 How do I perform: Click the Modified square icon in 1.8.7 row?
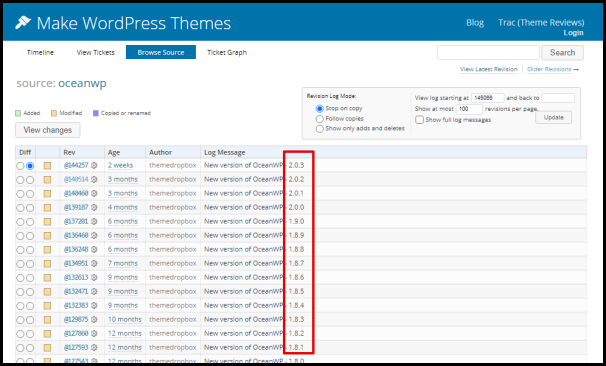[x=47, y=264]
